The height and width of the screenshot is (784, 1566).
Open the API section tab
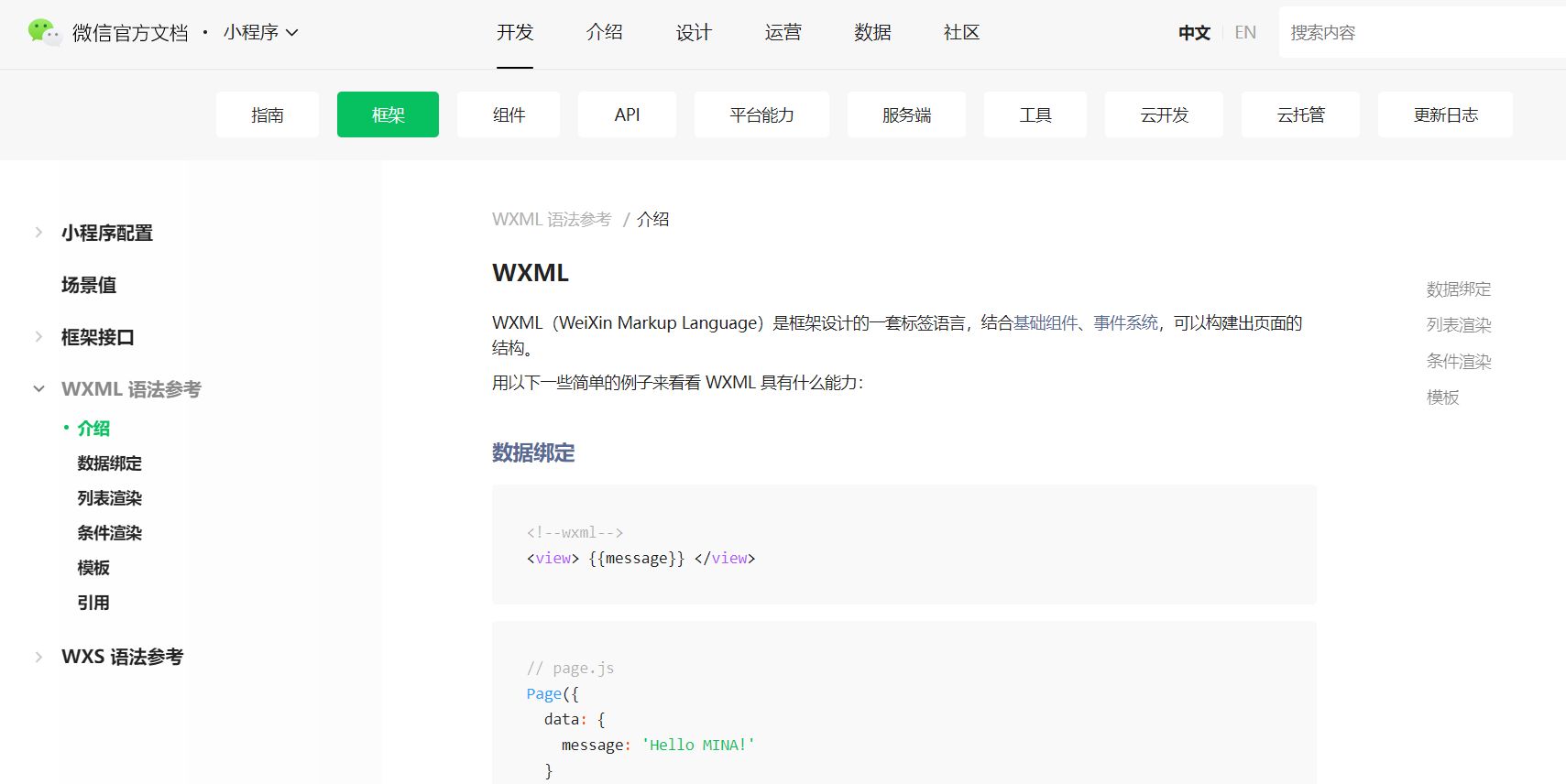627,114
